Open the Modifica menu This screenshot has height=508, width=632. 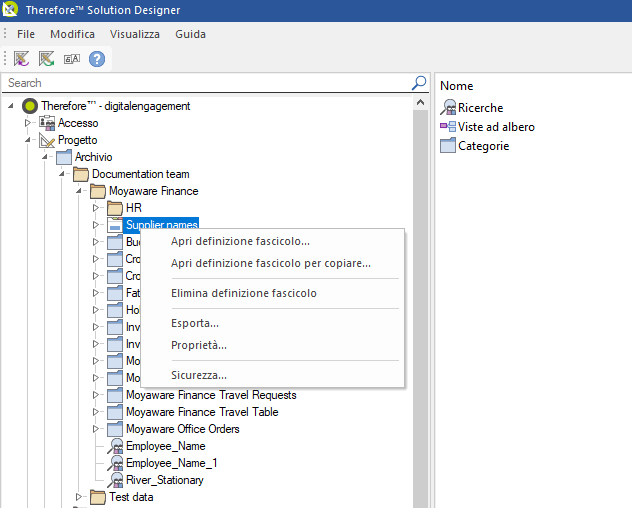[x=73, y=34]
